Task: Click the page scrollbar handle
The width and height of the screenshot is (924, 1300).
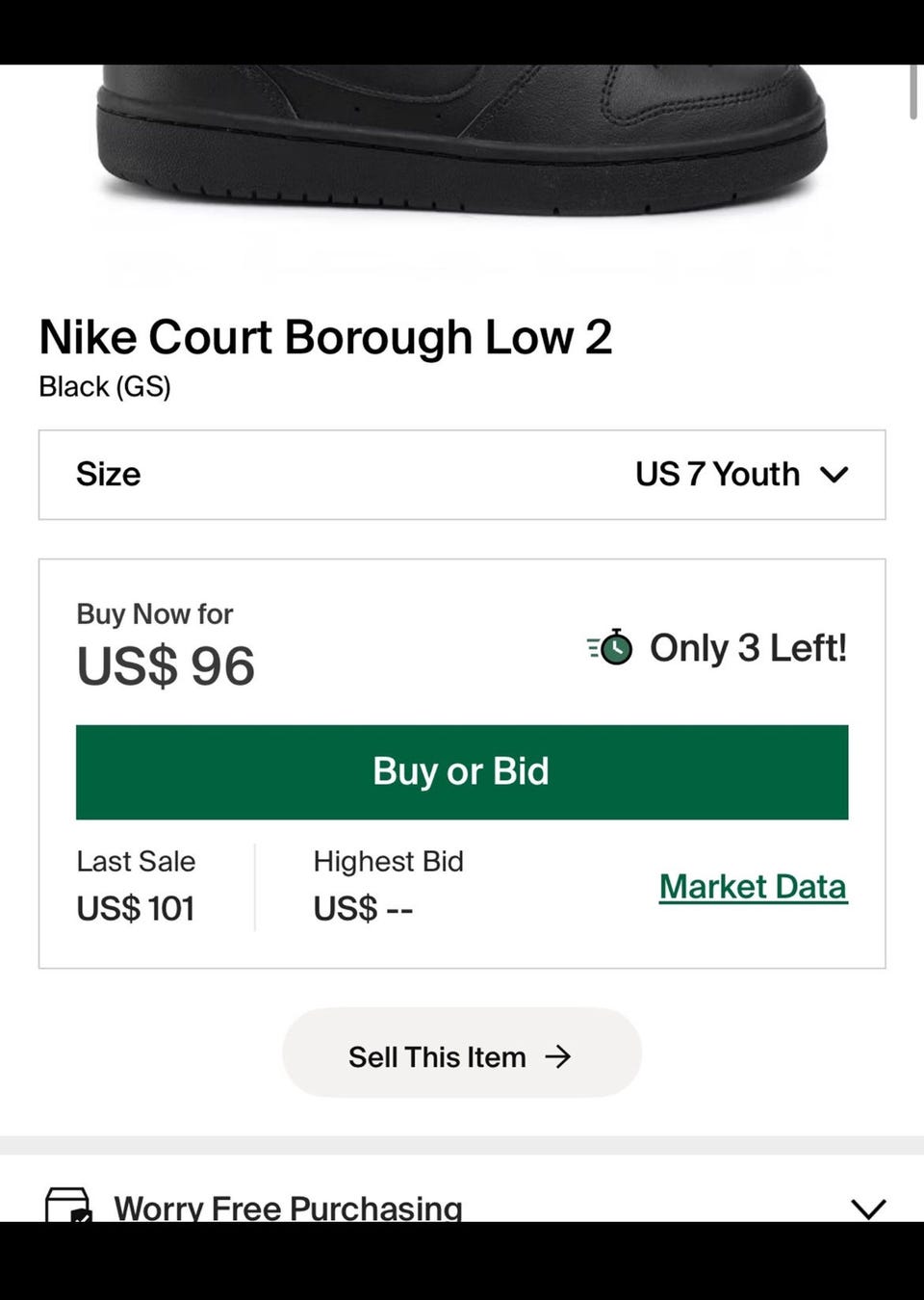Action: 912,91
